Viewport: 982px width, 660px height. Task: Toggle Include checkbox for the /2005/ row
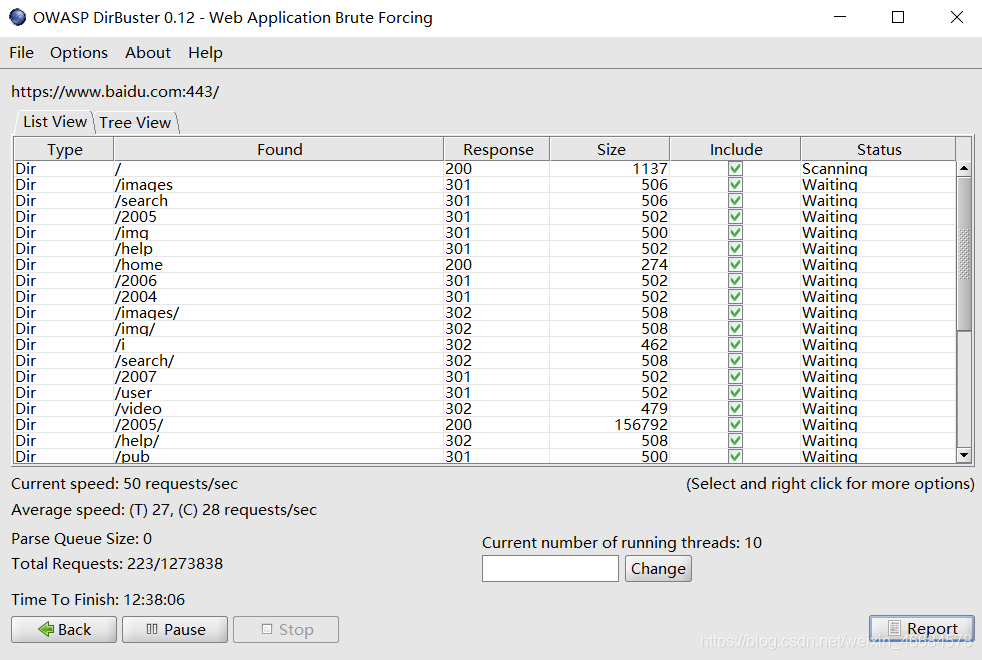pyautogui.click(x=735, y=425)
